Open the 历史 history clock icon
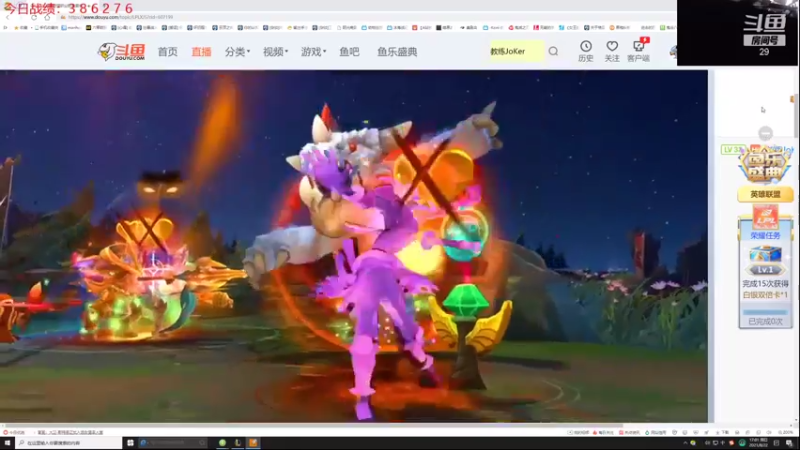Viewport: 800px width, 450px height. [x=586, y=51]
